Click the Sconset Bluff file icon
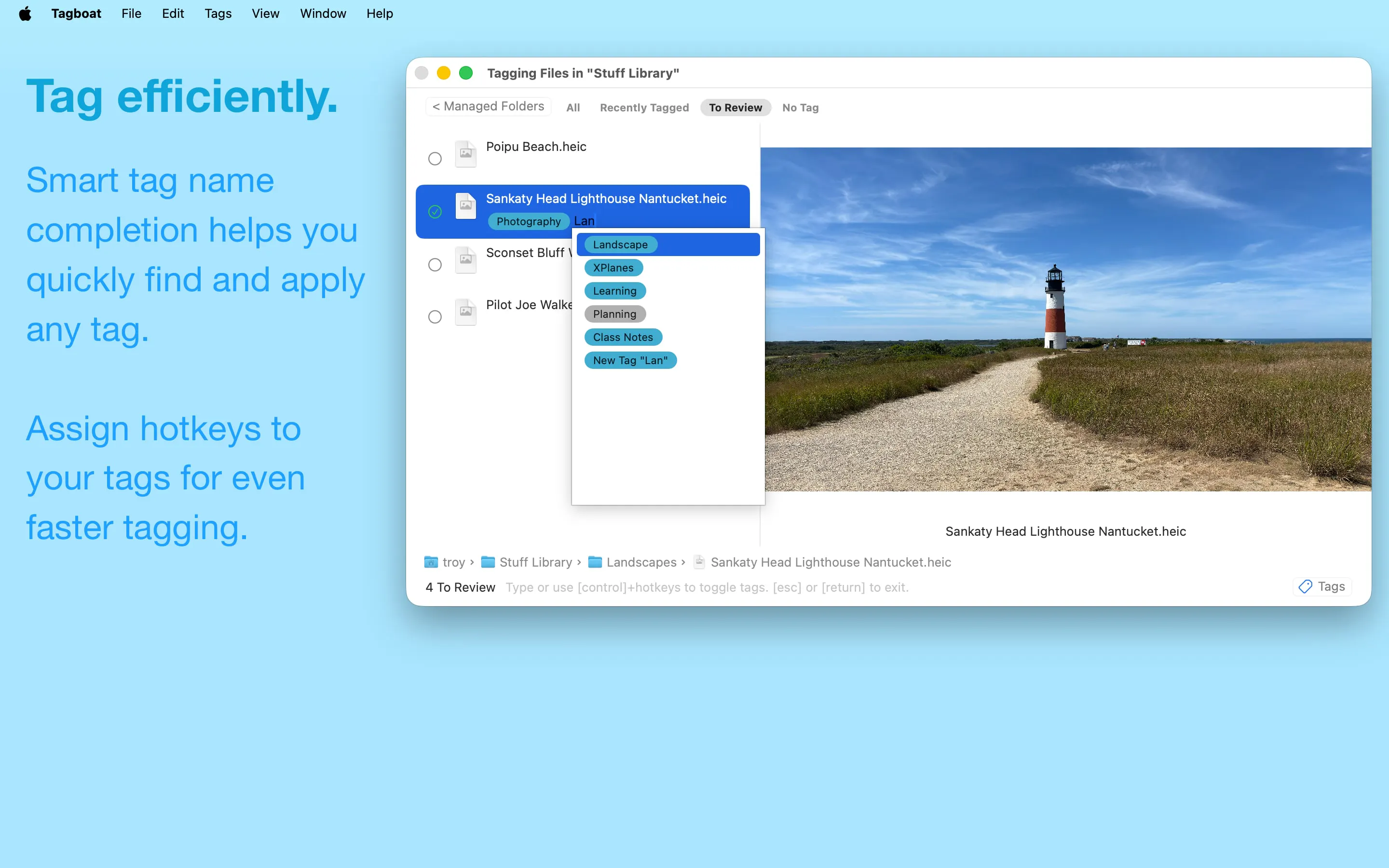This screenshot has height=868, width=1389. 465,259
